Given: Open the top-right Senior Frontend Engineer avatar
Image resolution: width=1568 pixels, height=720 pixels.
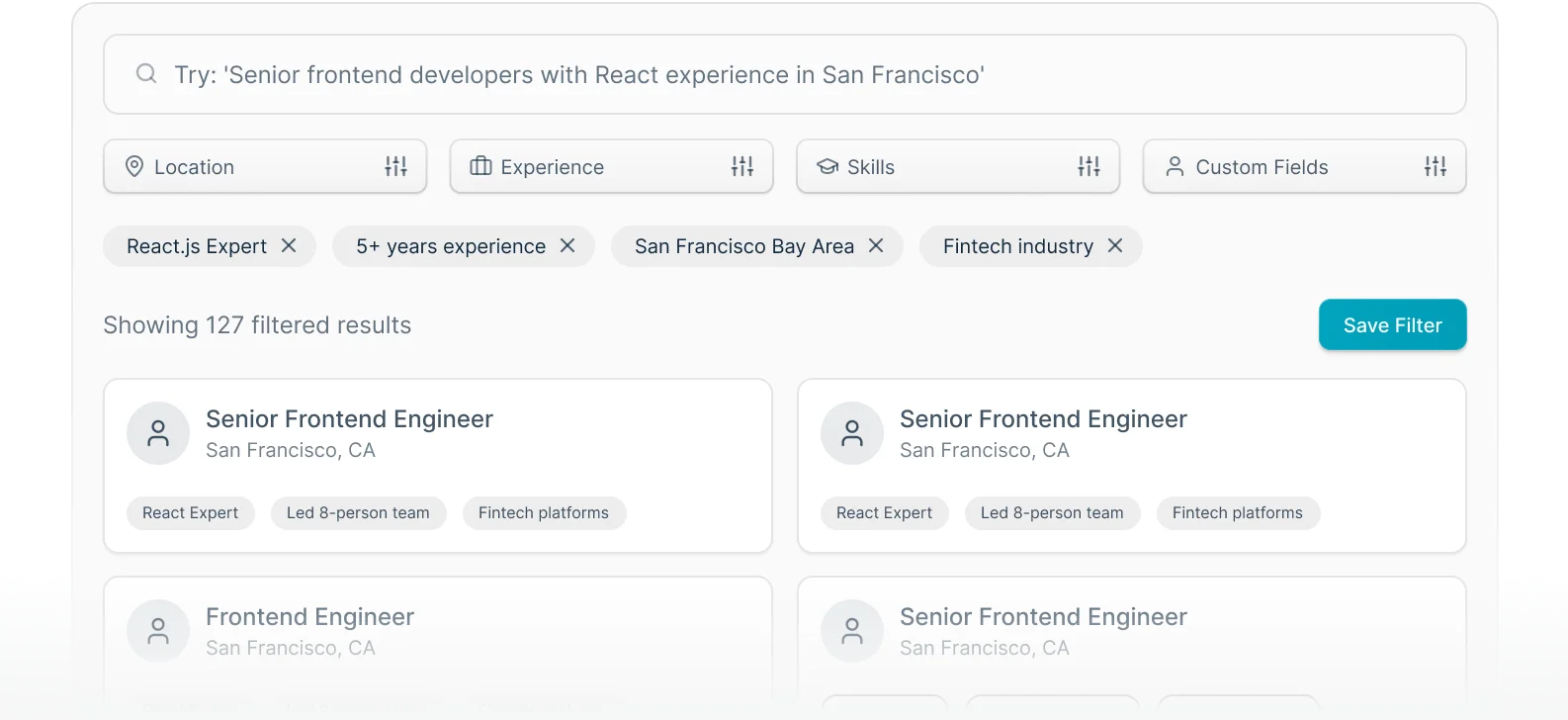Looking at the screenshot, I should (x=852, y=433).
